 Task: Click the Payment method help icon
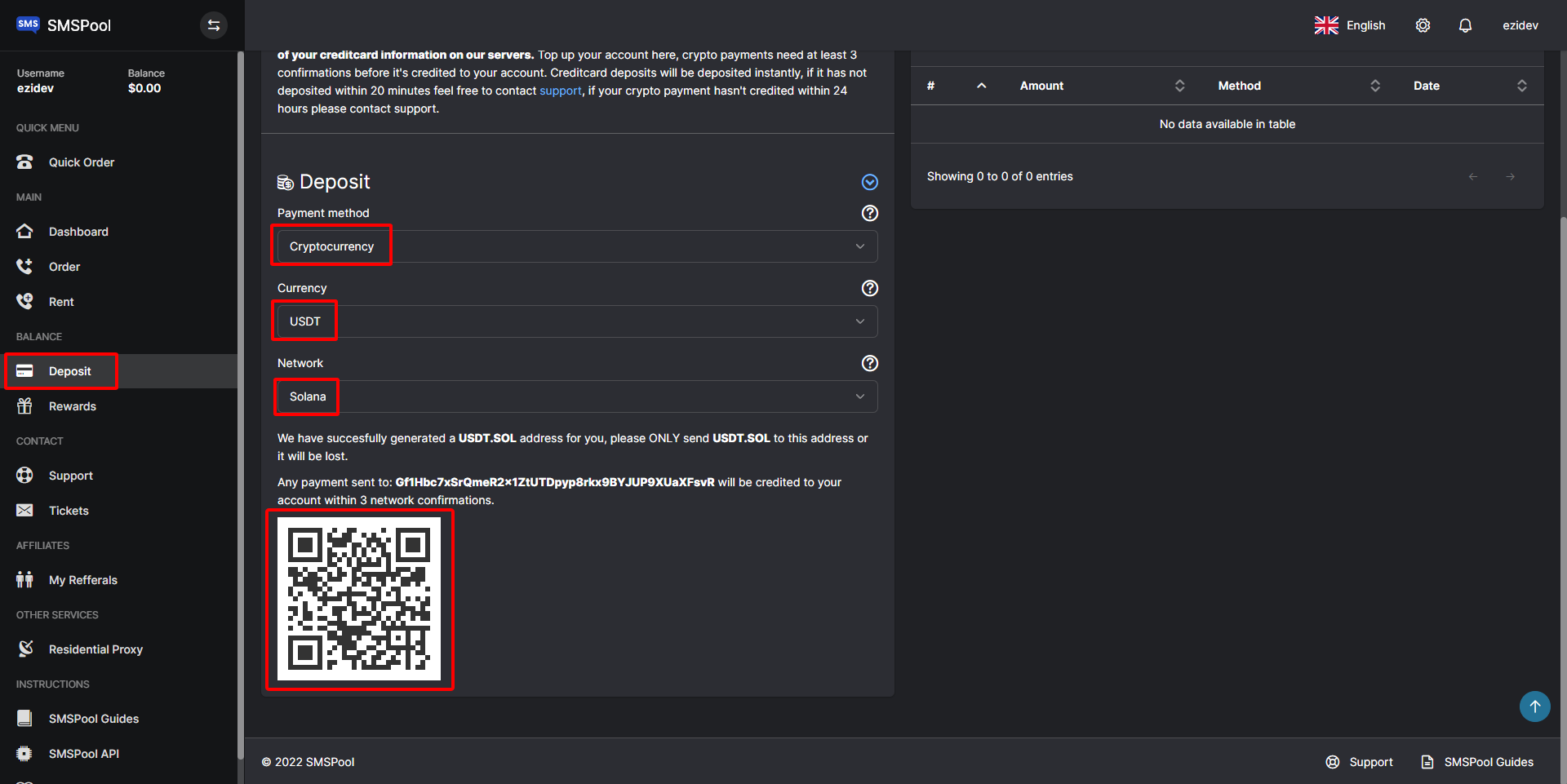click(870, 213)
